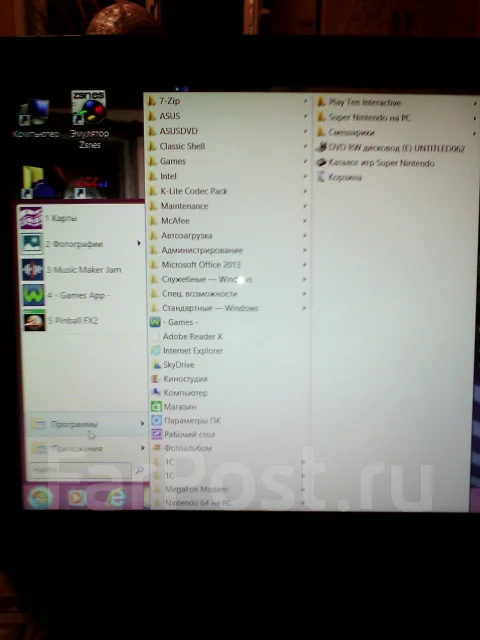
Task: Open Nintendo 64 на PC folder
Action: pos(229,503)
